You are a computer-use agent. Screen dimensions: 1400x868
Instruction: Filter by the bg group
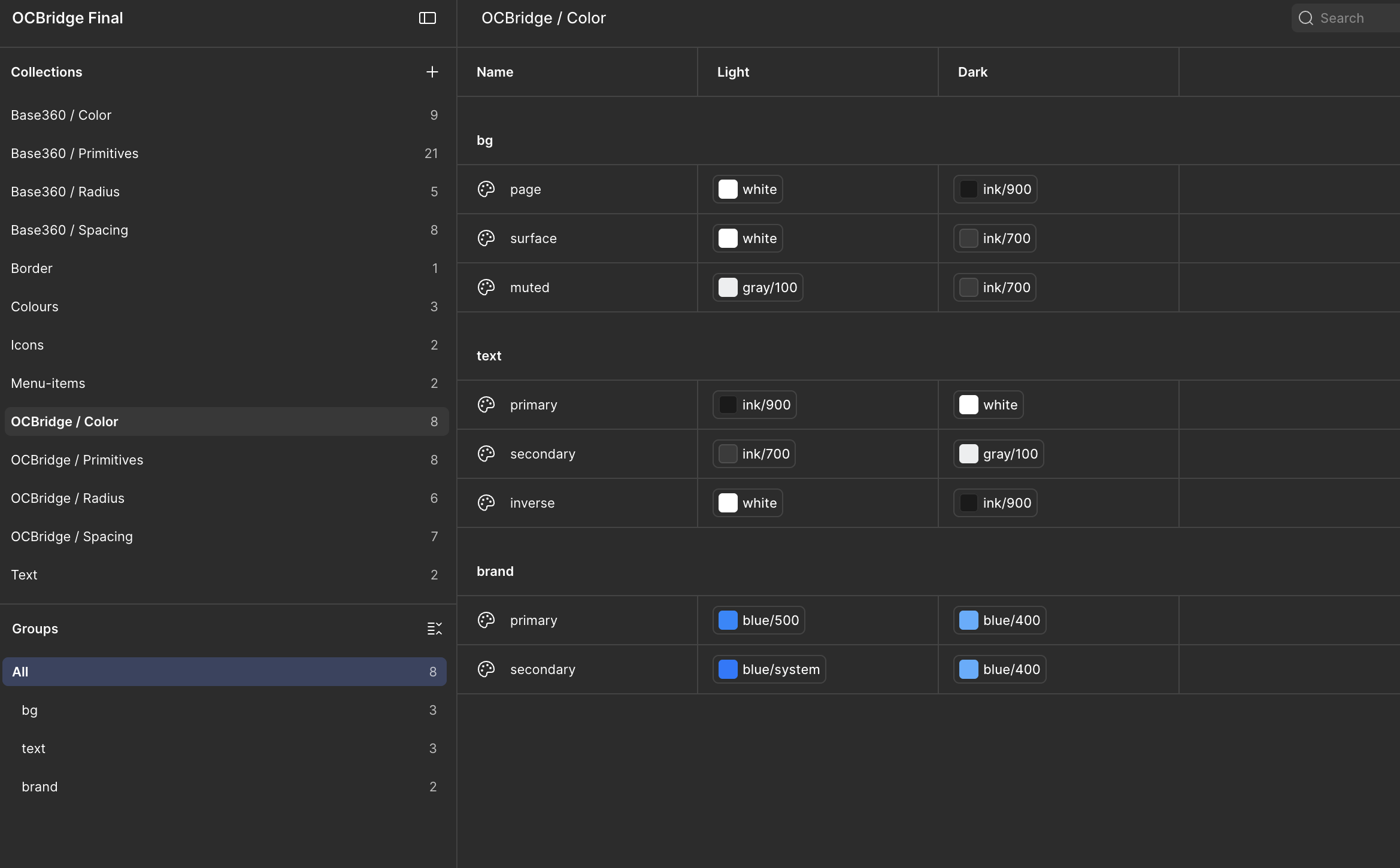pyautogui.click(x=225, y=710)
